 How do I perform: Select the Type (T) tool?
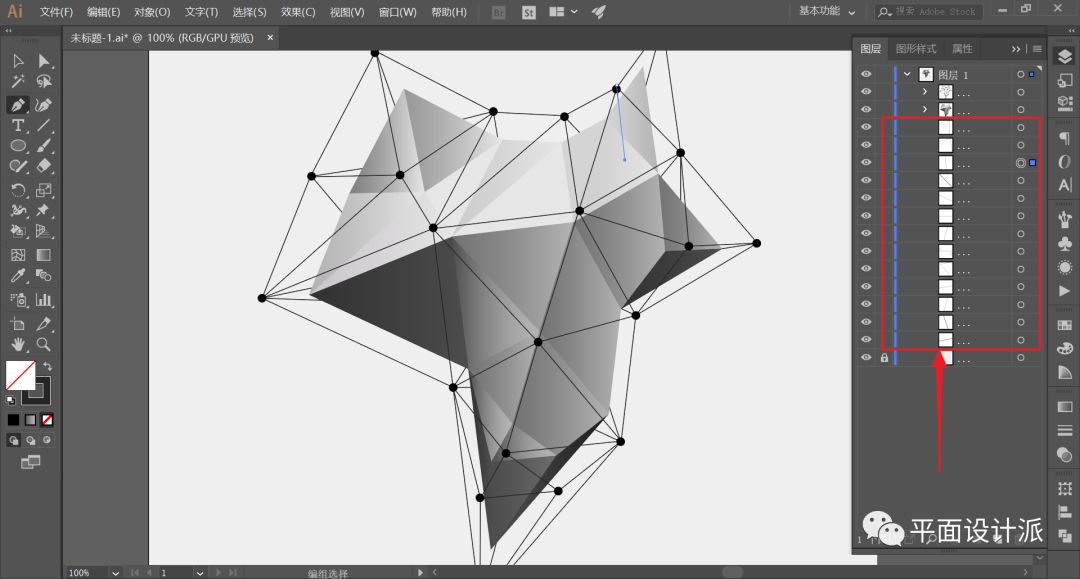(x=18, y=125)
